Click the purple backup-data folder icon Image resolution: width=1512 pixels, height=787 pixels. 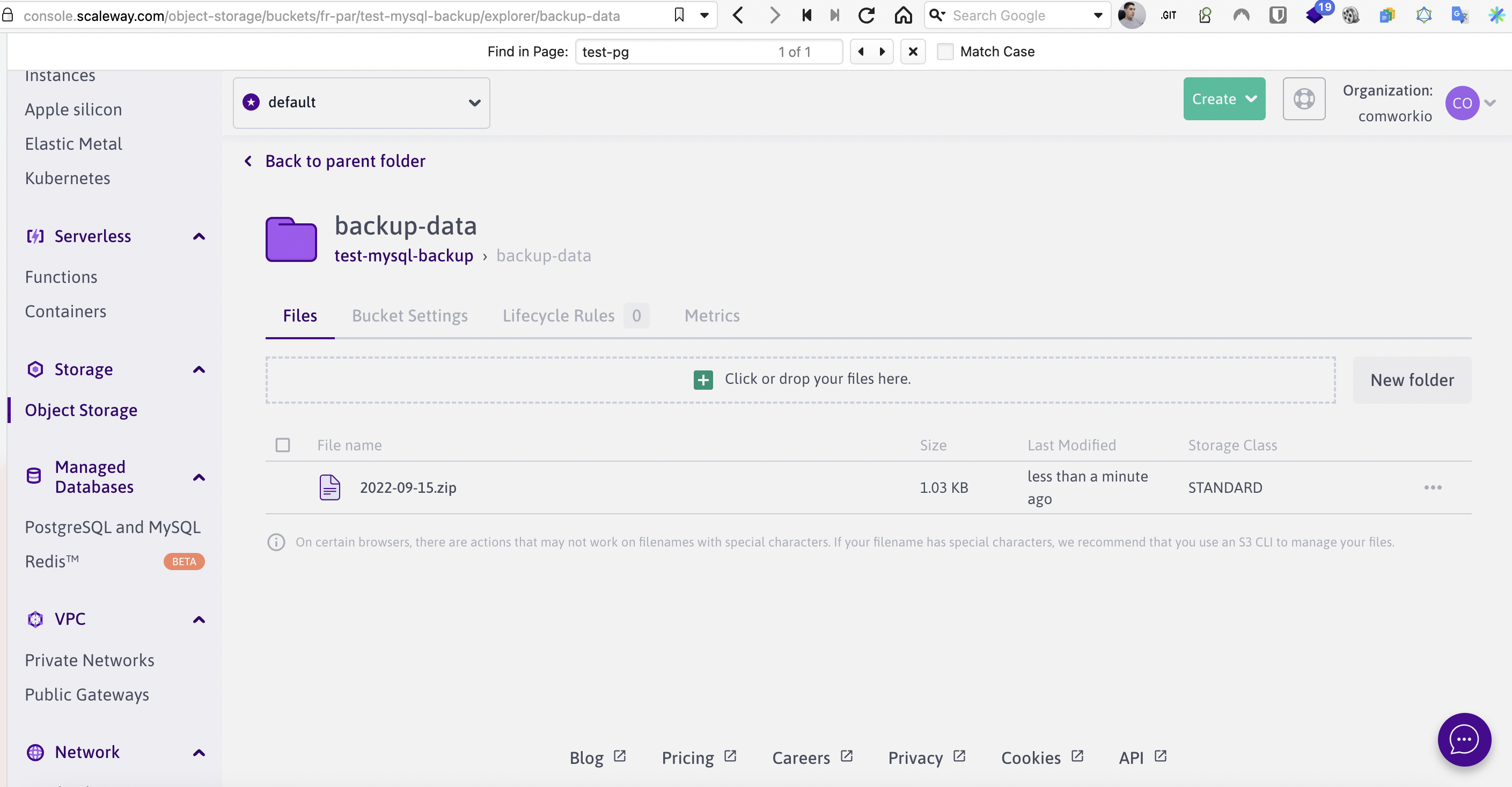tap(291, 239)
